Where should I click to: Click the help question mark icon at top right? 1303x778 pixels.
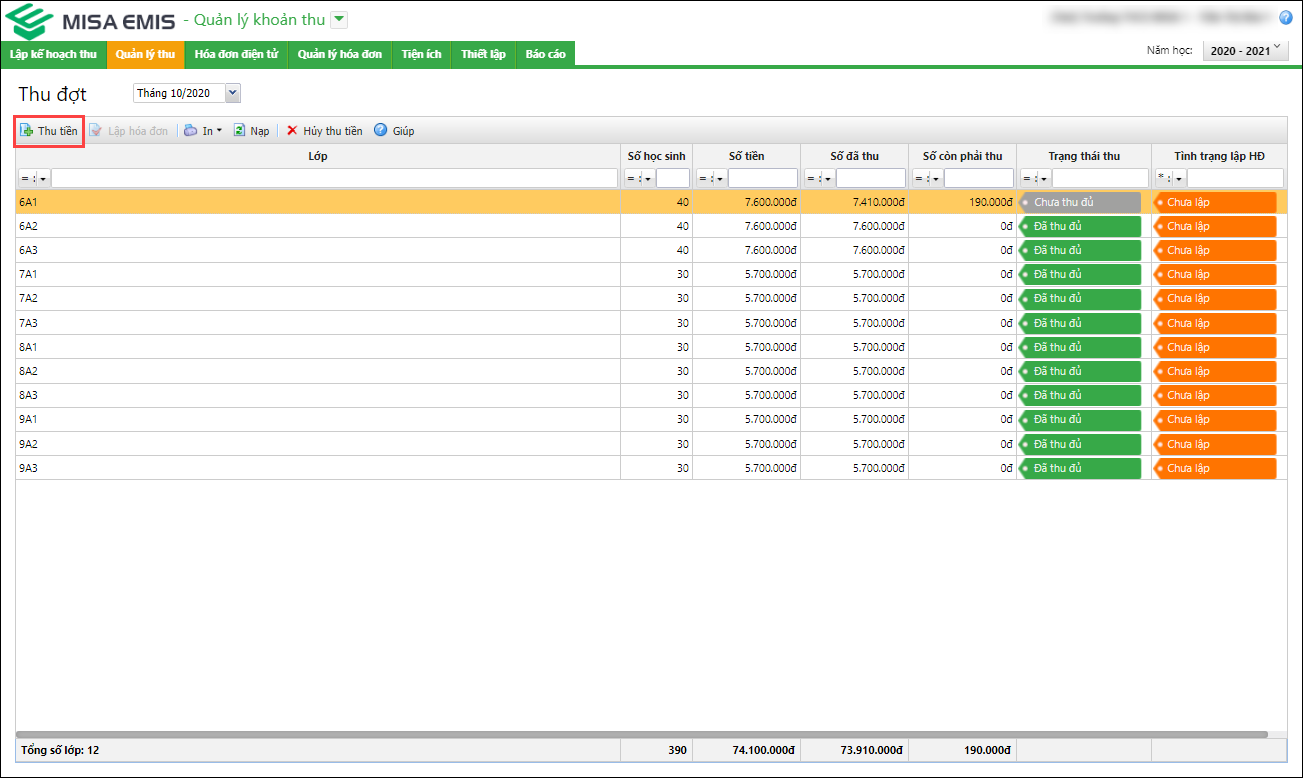[x=1286, y=17]
